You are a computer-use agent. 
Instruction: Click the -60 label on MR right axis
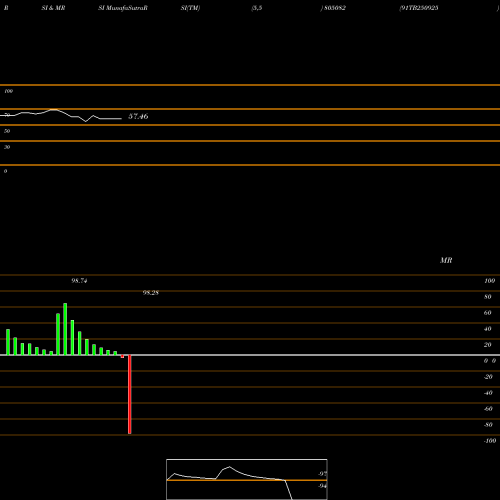coord(488,409)
